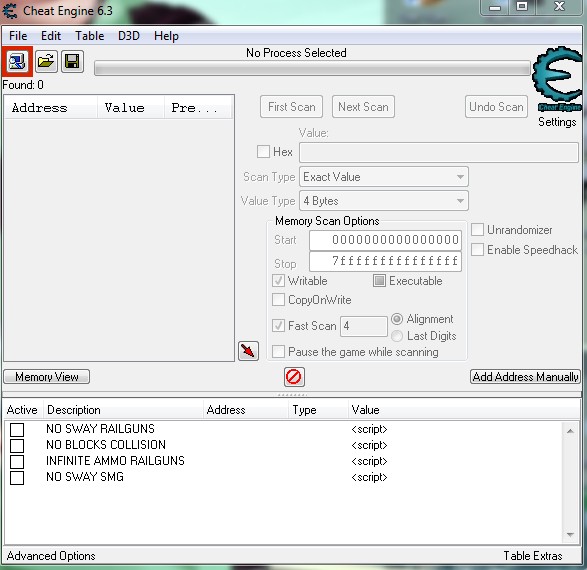Click the Active column header
Viewport: 587px width, 570px height.
(22, 410)
